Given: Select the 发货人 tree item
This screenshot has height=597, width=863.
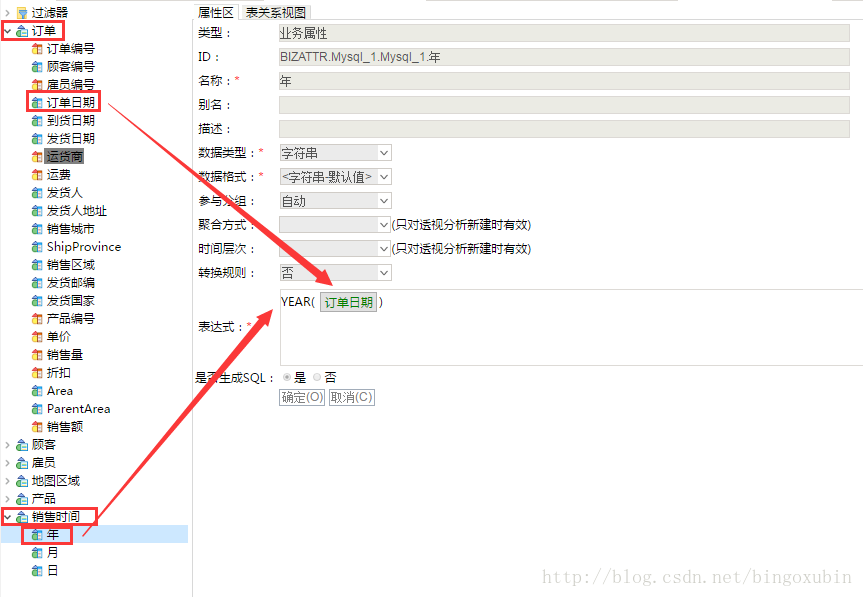Looking at the screenshot, I should (64, 193).
